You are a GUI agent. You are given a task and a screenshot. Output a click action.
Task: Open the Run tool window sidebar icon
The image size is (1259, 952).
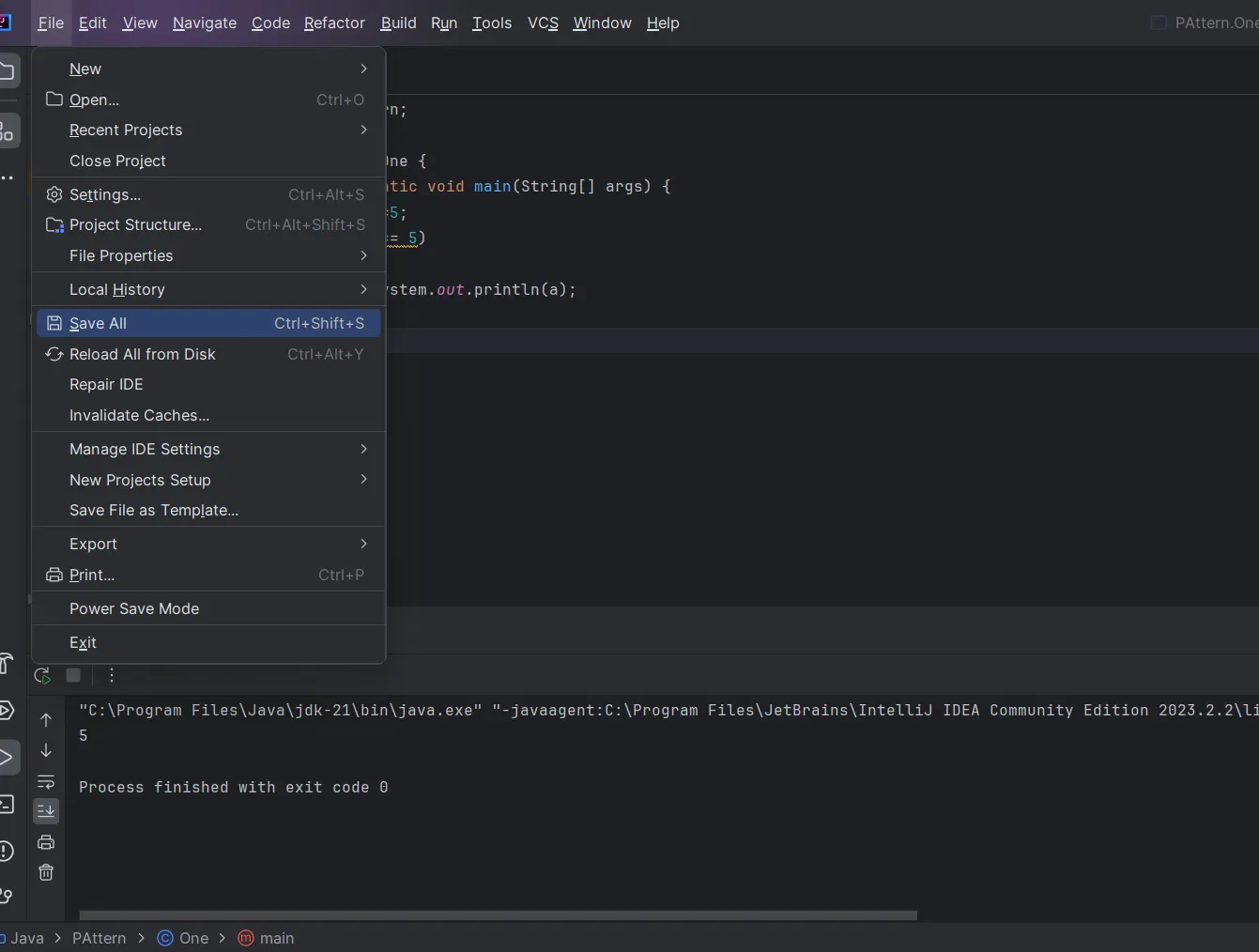pyautogui.click(x=7, y=757)
